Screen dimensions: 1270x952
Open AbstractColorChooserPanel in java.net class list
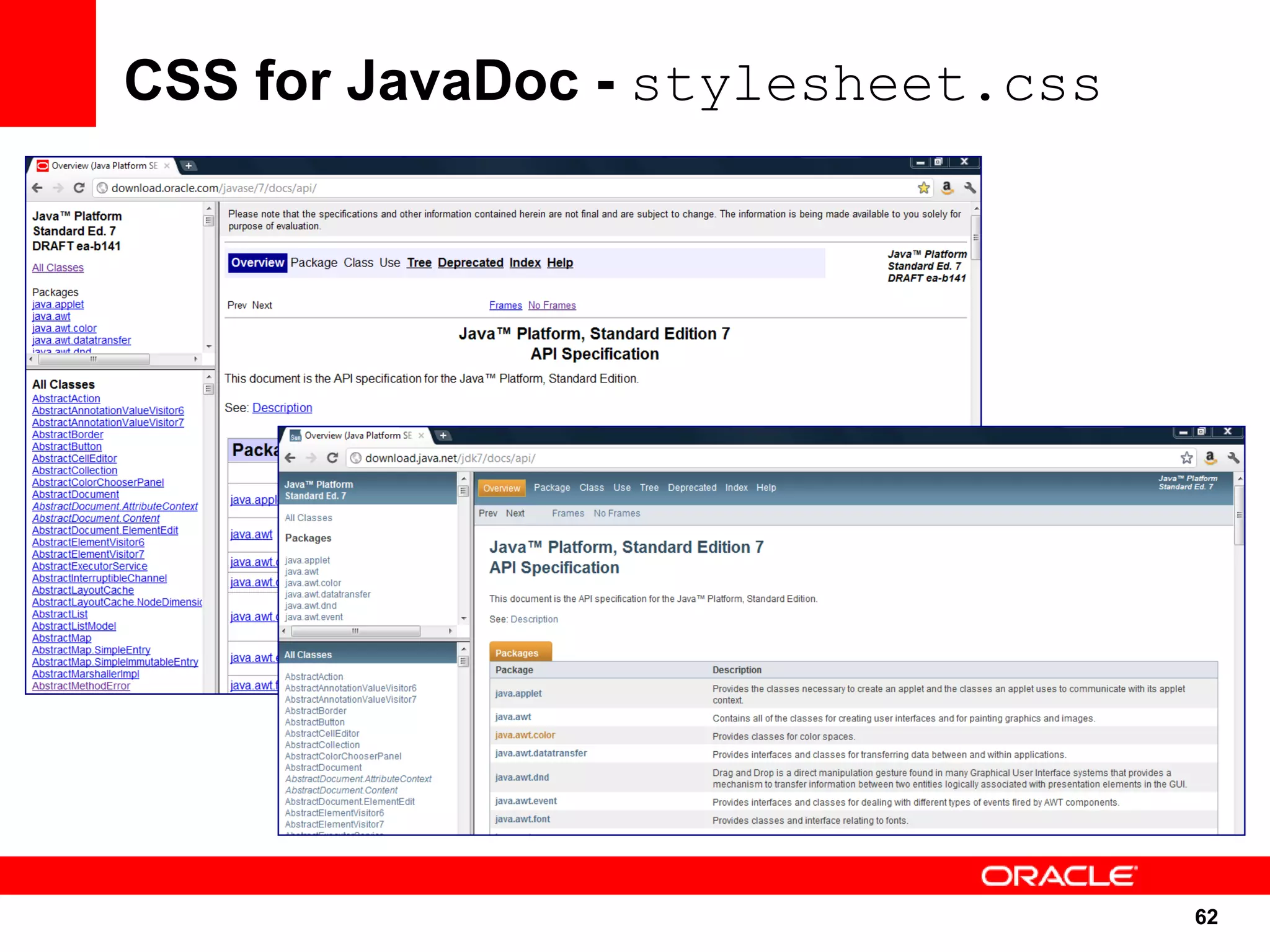344,757
